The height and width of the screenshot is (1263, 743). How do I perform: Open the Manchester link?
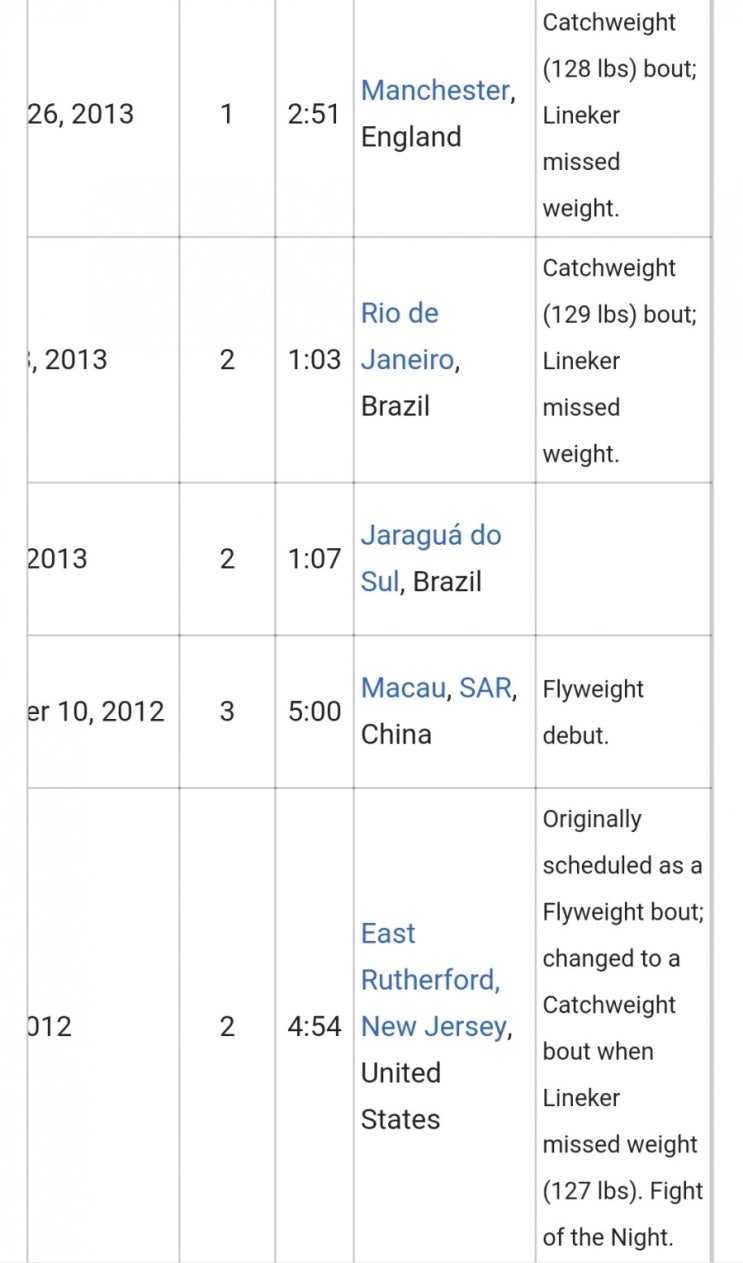(435, 90)
